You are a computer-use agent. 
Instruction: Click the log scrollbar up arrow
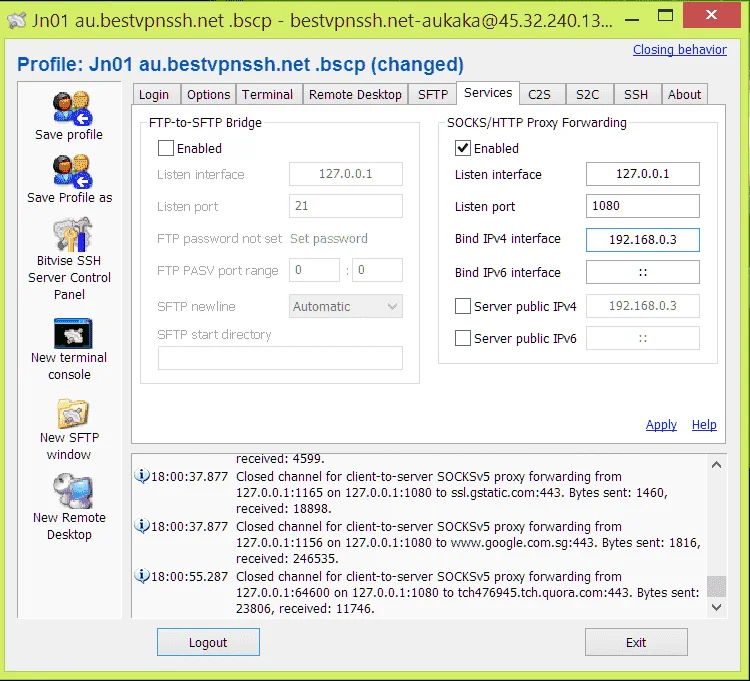[716, 465]
